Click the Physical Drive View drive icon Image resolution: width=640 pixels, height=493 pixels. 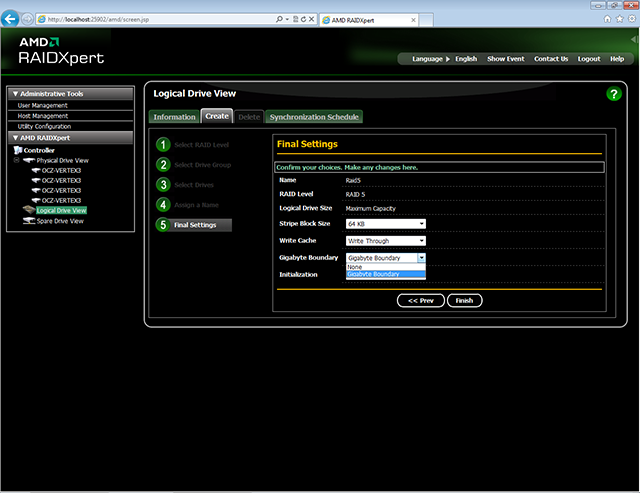[x=29, y=160]
